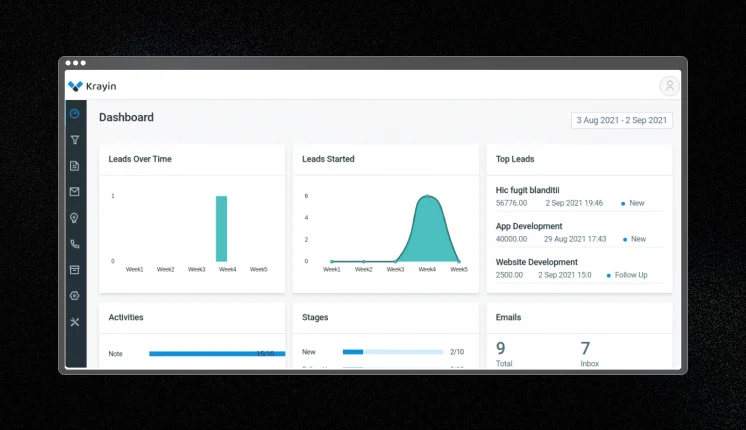The width and height of the screenshot is (746, 430).
Task: Open the user profile avatar
Action: [669, 86]
